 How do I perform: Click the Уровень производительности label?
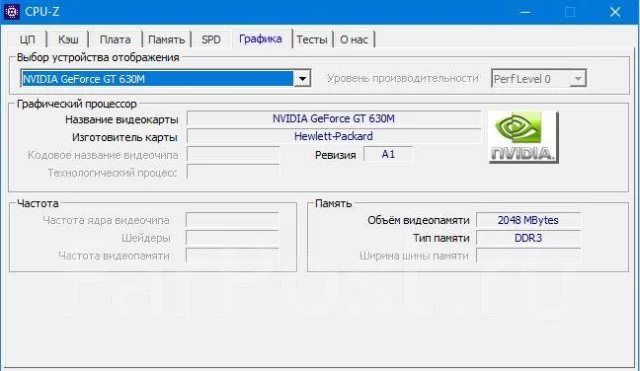point(402,78)
